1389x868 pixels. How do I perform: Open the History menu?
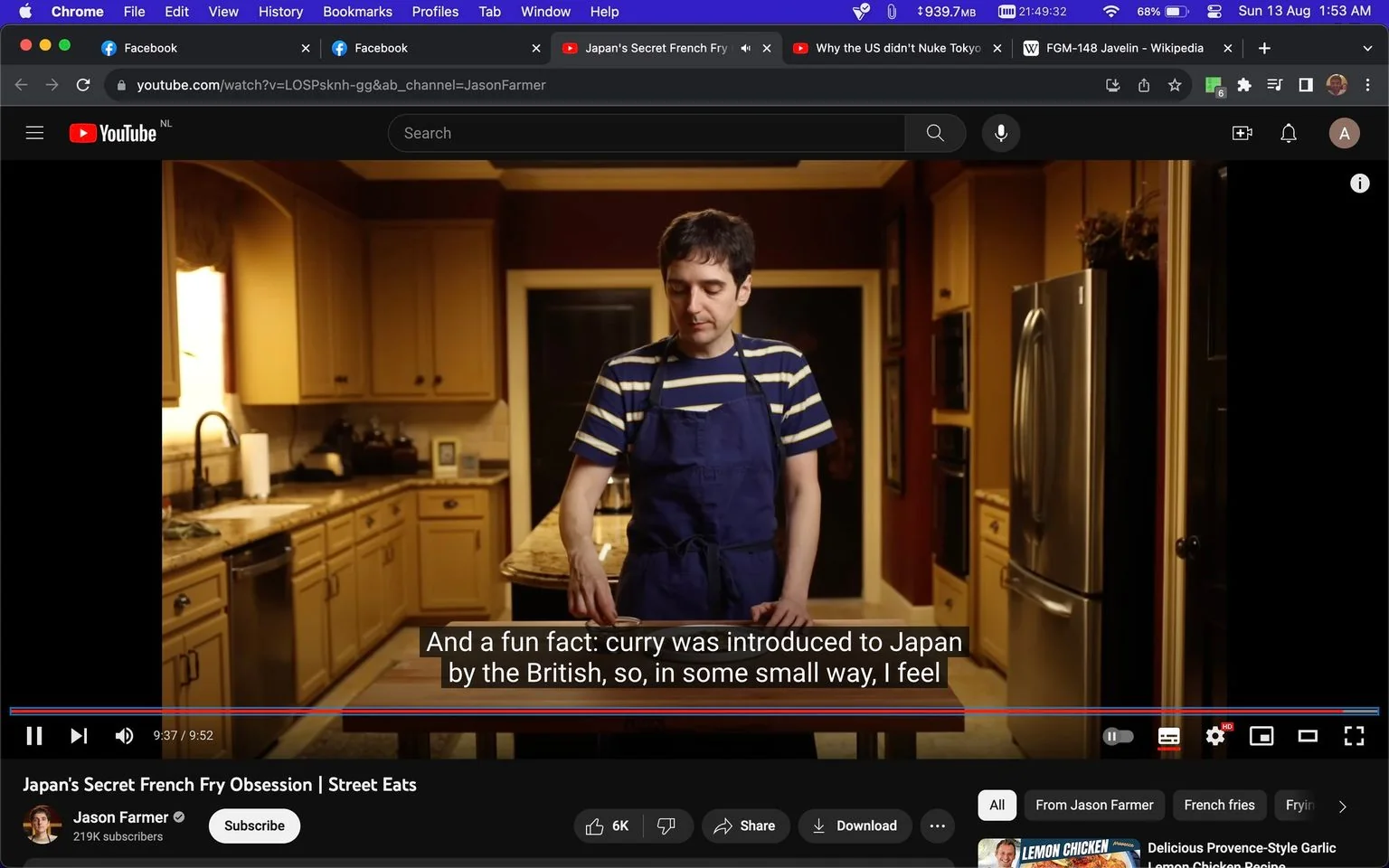(x=280, y=12)
